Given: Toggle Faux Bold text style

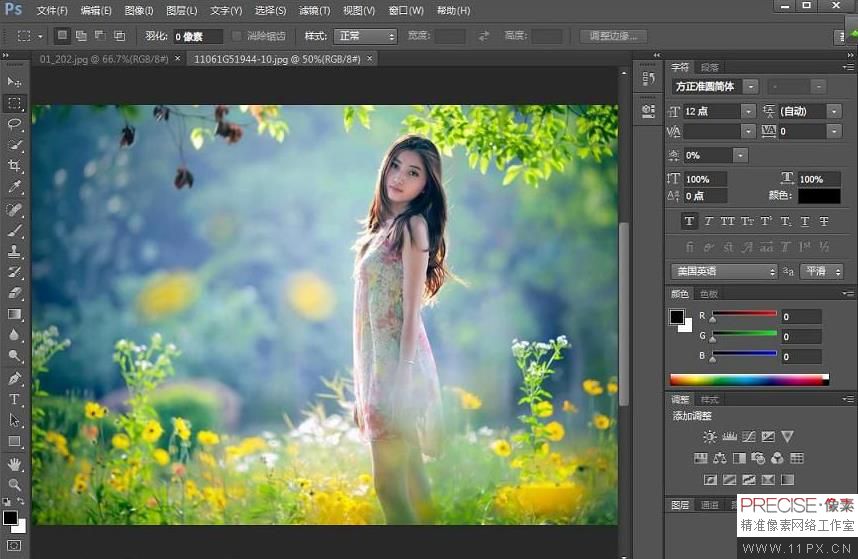Looking at the screenshot, I should click(x=689, y=221).
